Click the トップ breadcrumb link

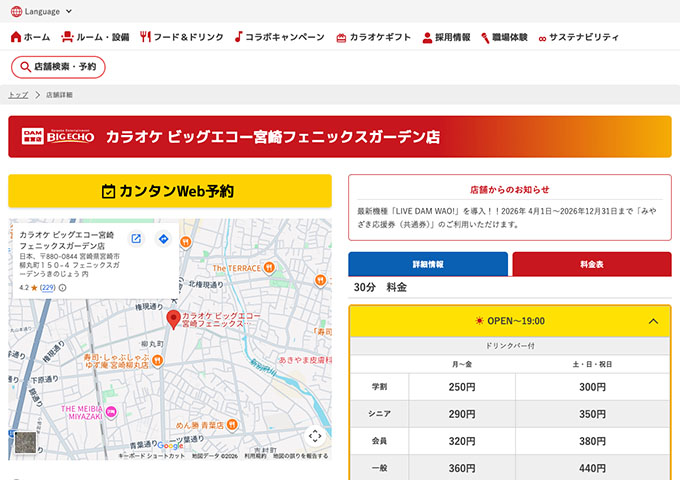18,95
